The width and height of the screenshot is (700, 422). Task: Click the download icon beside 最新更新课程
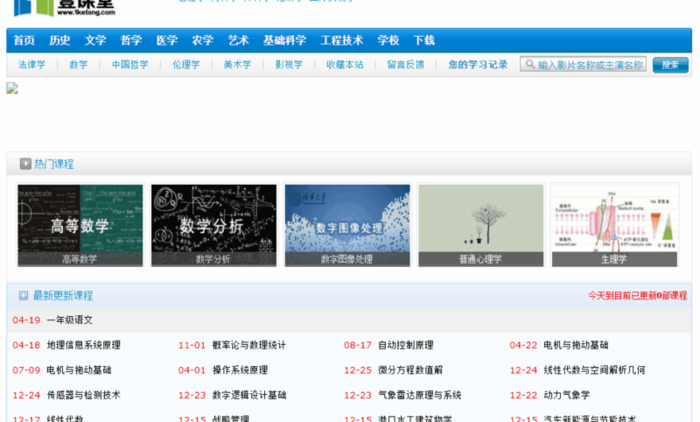point(23,296)
